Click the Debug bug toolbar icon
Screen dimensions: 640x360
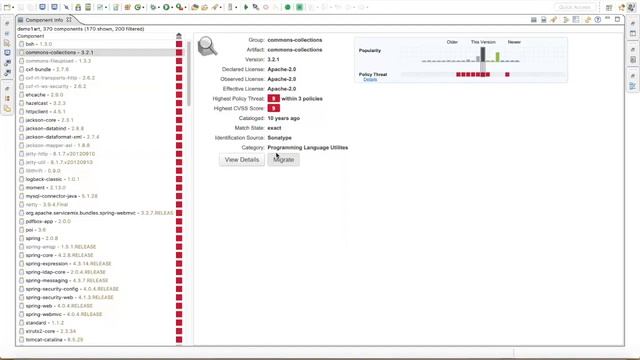click(x=153, y=7)
